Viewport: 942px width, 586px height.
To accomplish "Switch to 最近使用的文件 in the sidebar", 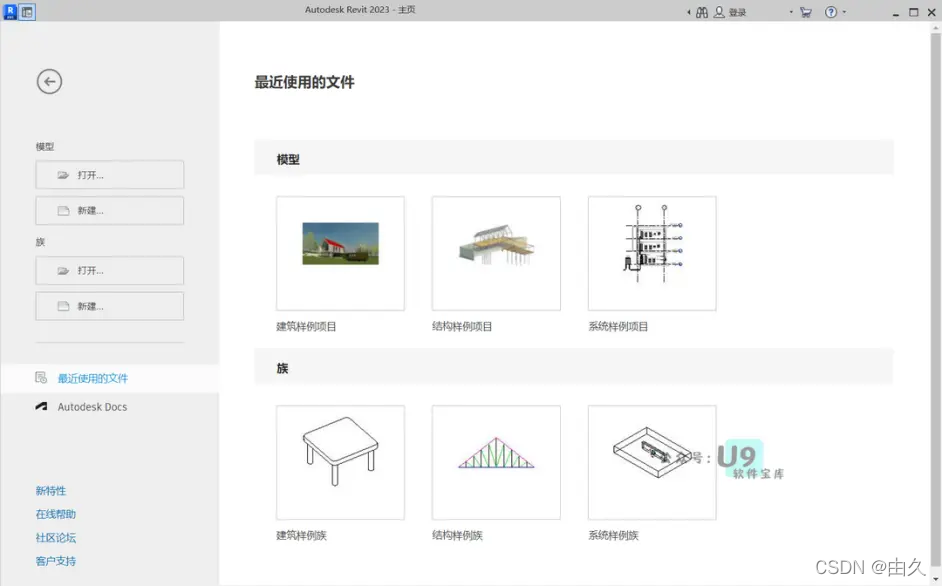I will click(94, 378).
